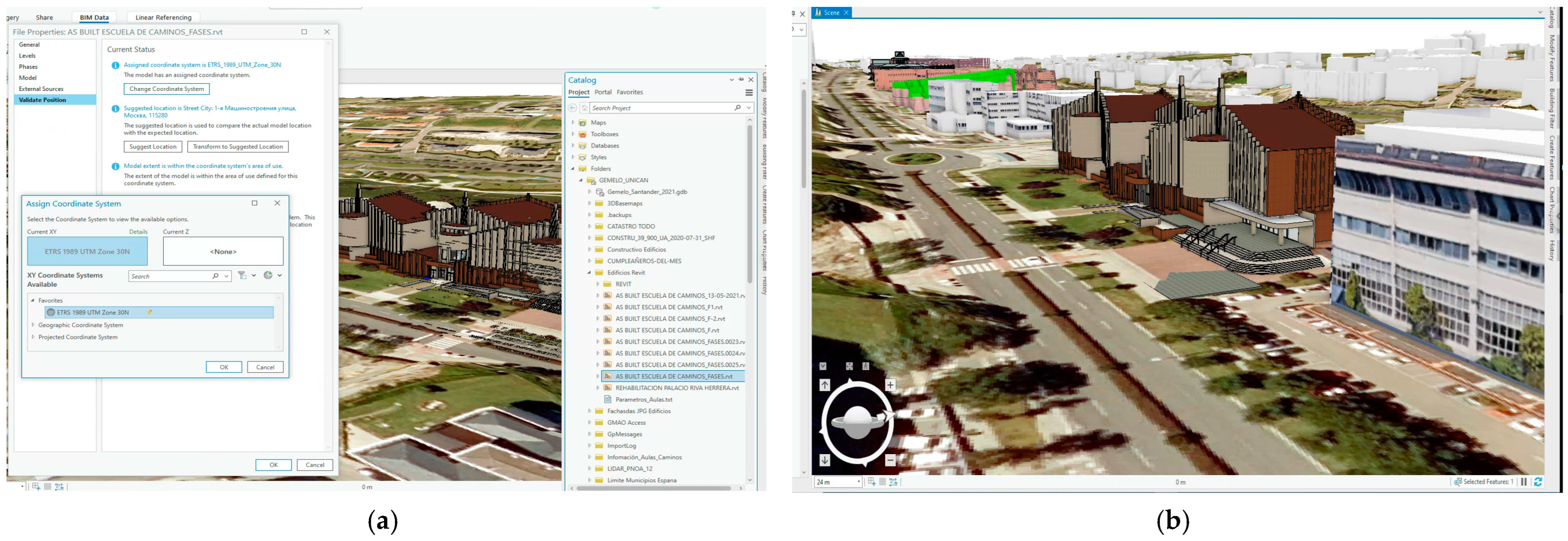The height and width of the screenshot is (541, 1568).
Task: Toggle first-person walking mode in navigator
Action: point(866,366)
